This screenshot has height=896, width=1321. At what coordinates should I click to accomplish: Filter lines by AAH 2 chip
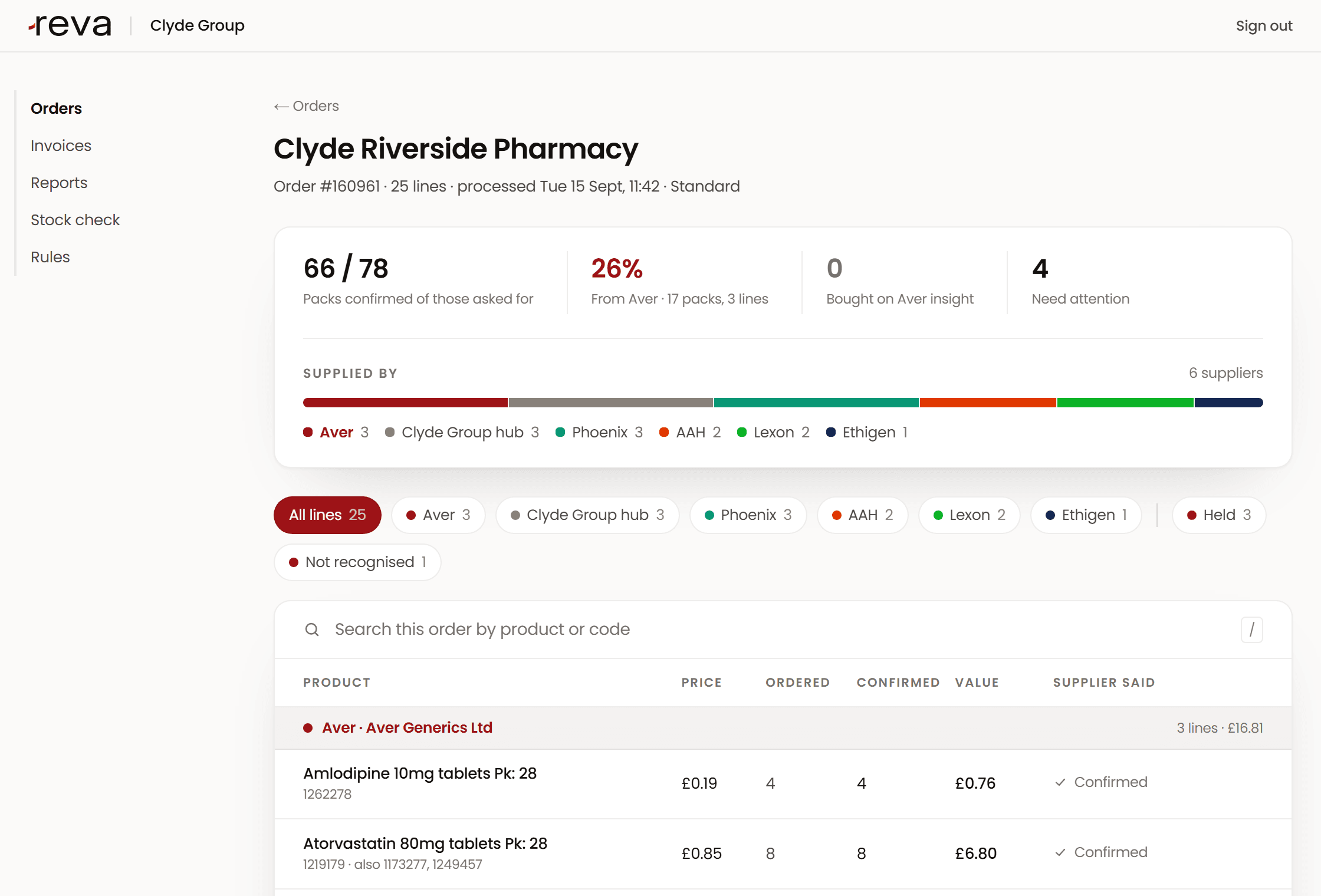[862, 515]
